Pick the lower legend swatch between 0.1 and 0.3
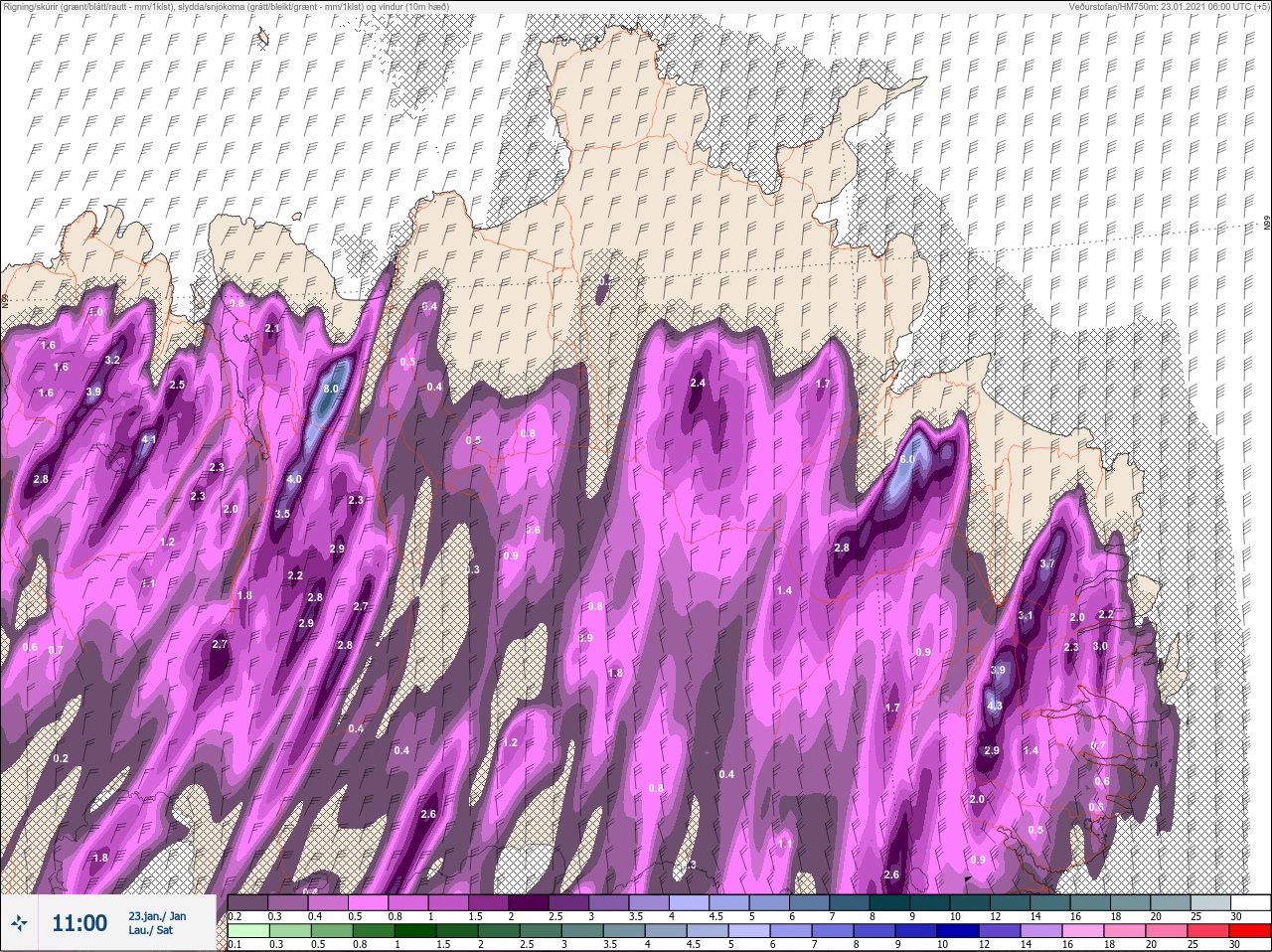The width and height of the screenshot is (1272, 952). coord(247,932)
